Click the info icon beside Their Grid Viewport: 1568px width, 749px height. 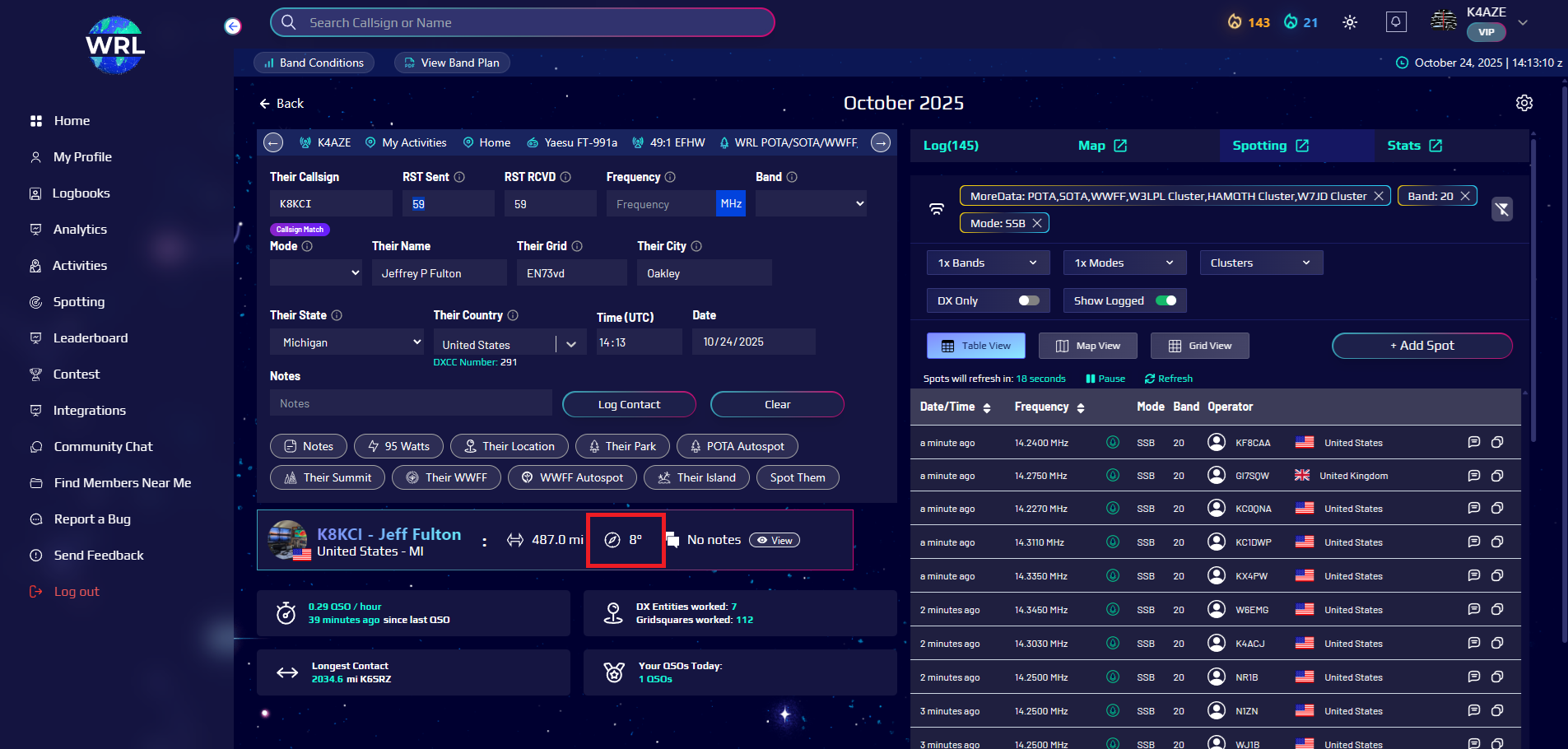577,246
